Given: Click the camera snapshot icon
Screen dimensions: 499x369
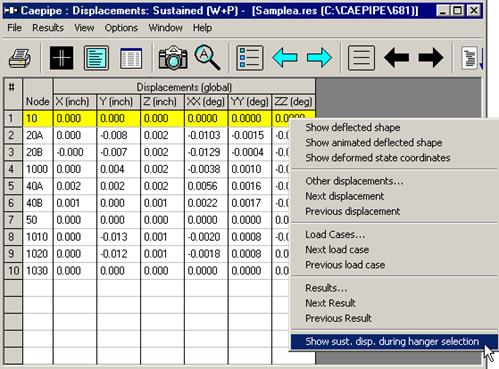Looking at the screenshot, I should [173, 58].
